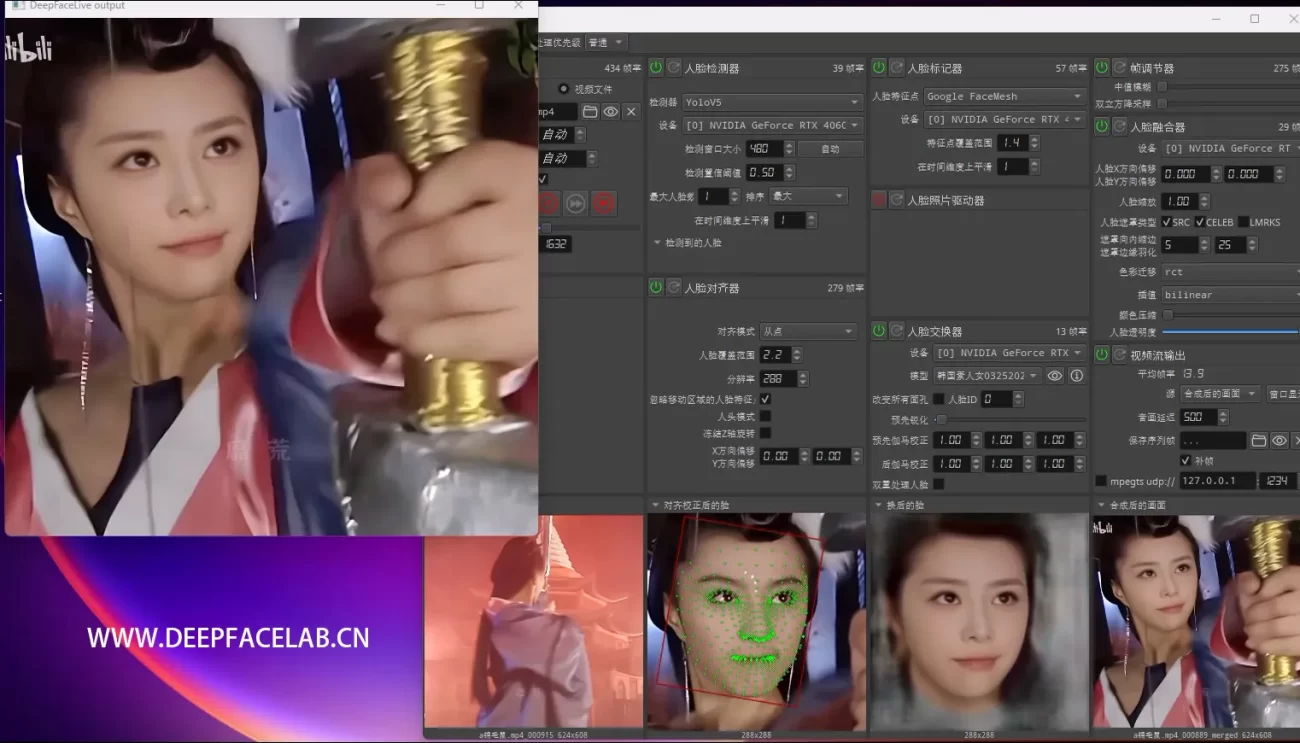Reset 人脸检测器 module settings
1300x743 pixels.
[674, 67]
